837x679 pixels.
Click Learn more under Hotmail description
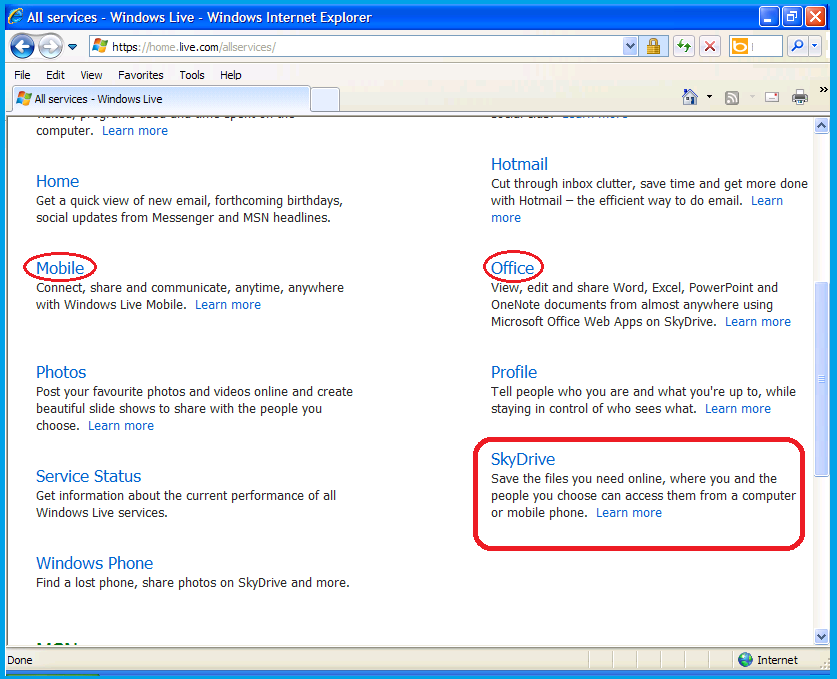(767, 201)
